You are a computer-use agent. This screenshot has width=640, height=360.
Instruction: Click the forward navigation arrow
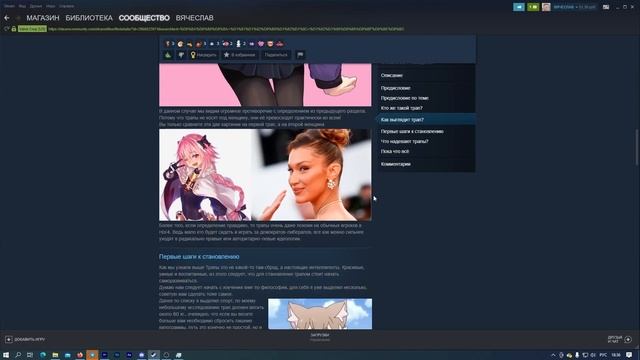pyautogui.click(x=18, y=18)
